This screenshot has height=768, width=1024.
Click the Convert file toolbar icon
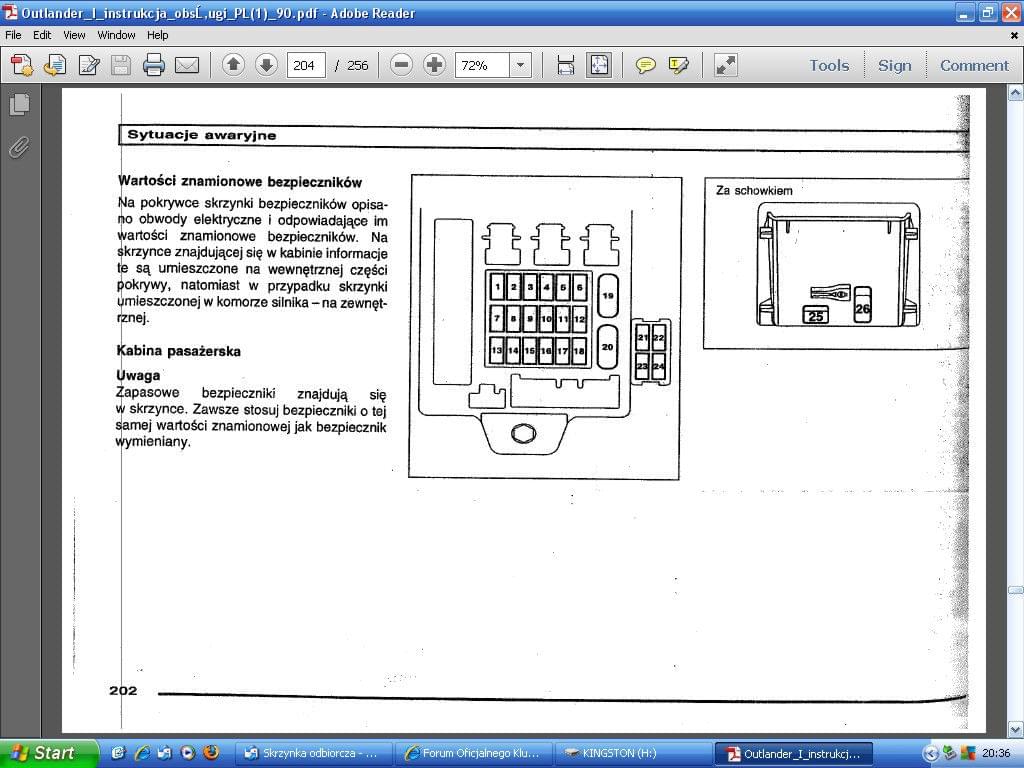(55, 65)
